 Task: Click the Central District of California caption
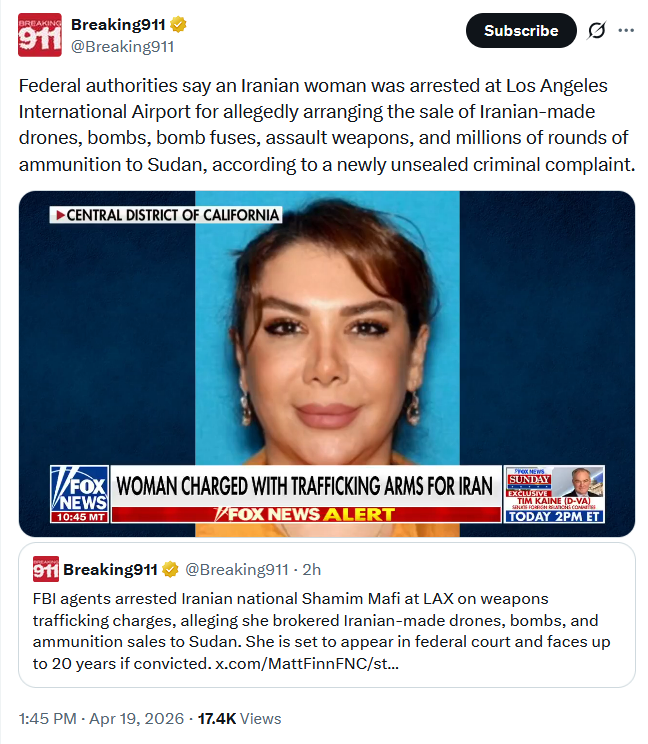pyautogui.click(x=166, y=215)
